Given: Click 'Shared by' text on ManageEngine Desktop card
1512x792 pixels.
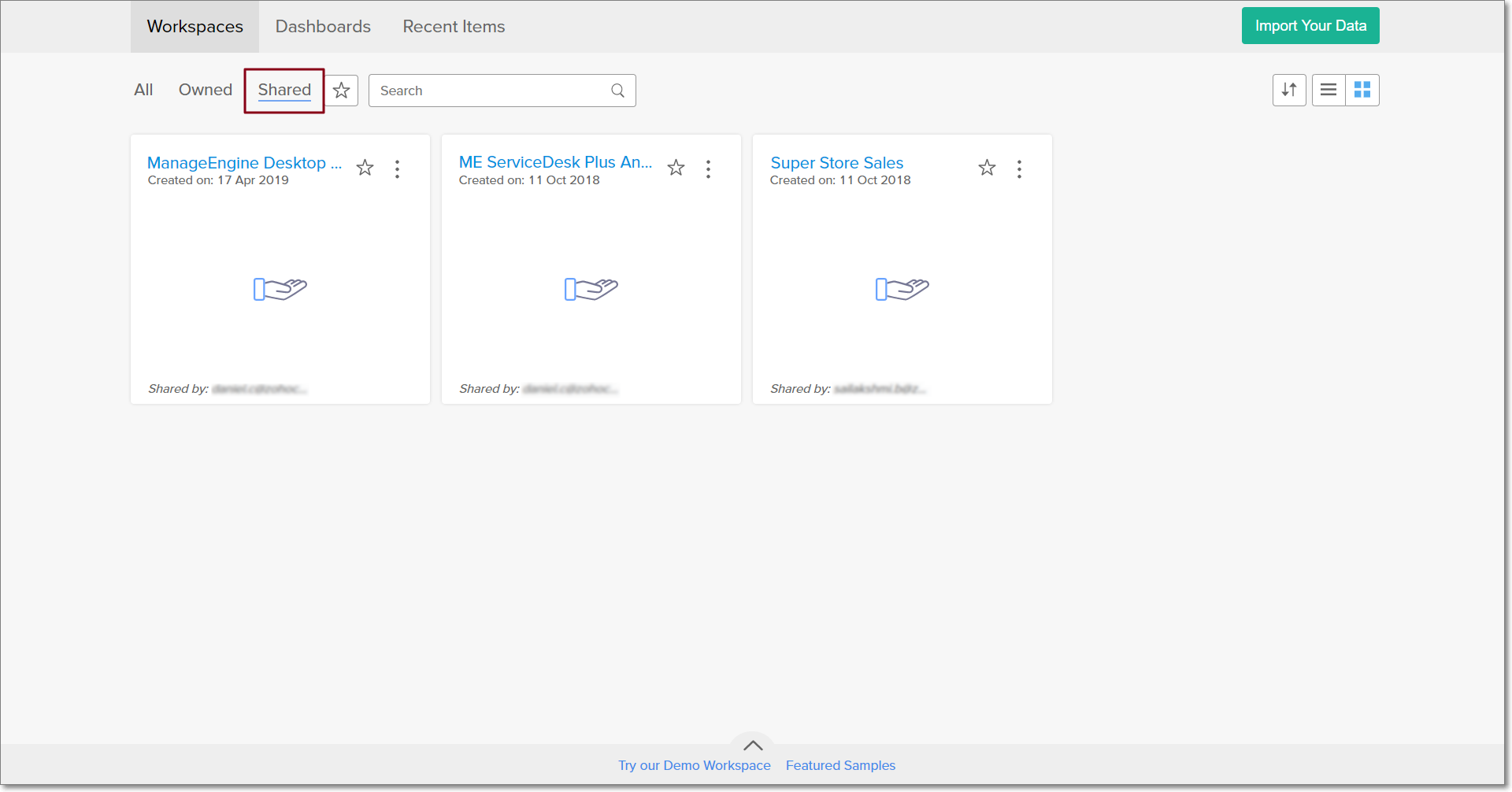Looking at the screenshot, I should click(x=178, y=389).
